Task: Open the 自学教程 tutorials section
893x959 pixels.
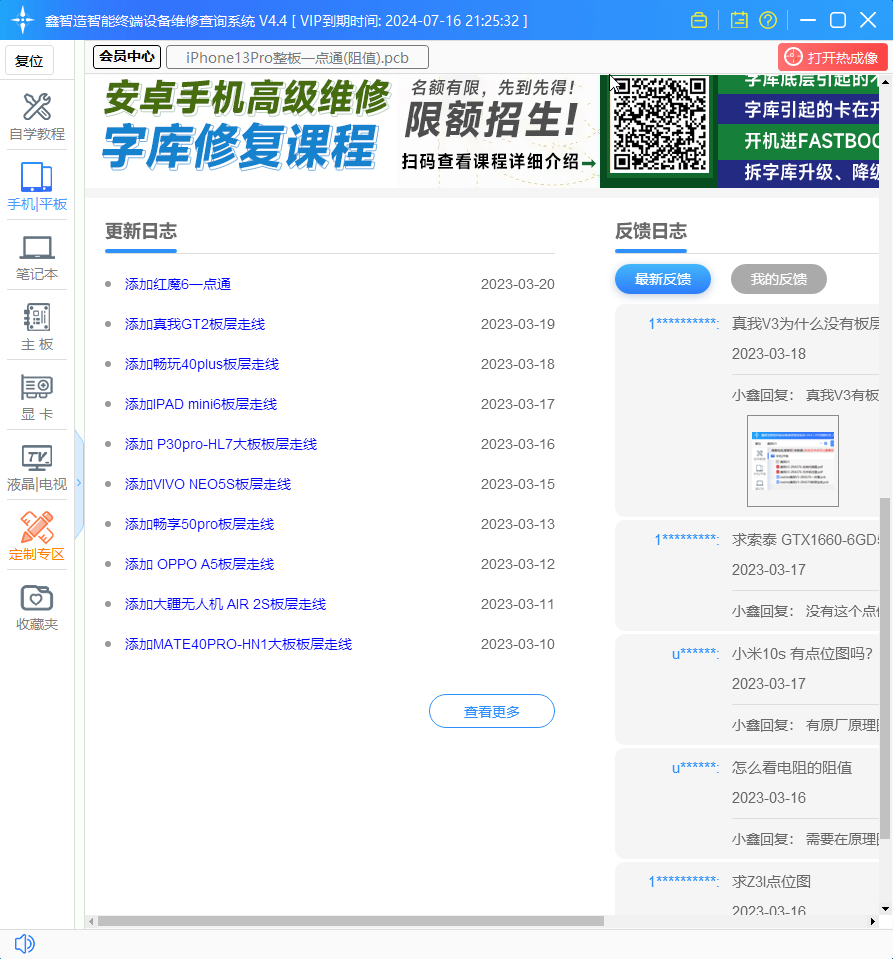Action: (x=37, y=116)
